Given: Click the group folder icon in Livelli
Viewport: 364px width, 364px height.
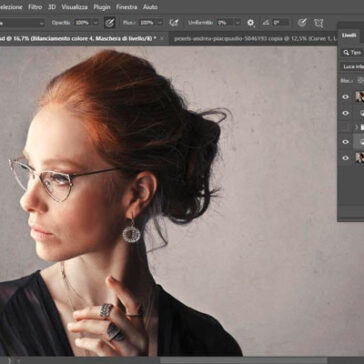Looking at the screenshot, I should pyautogui.click(x=362, y=127).
